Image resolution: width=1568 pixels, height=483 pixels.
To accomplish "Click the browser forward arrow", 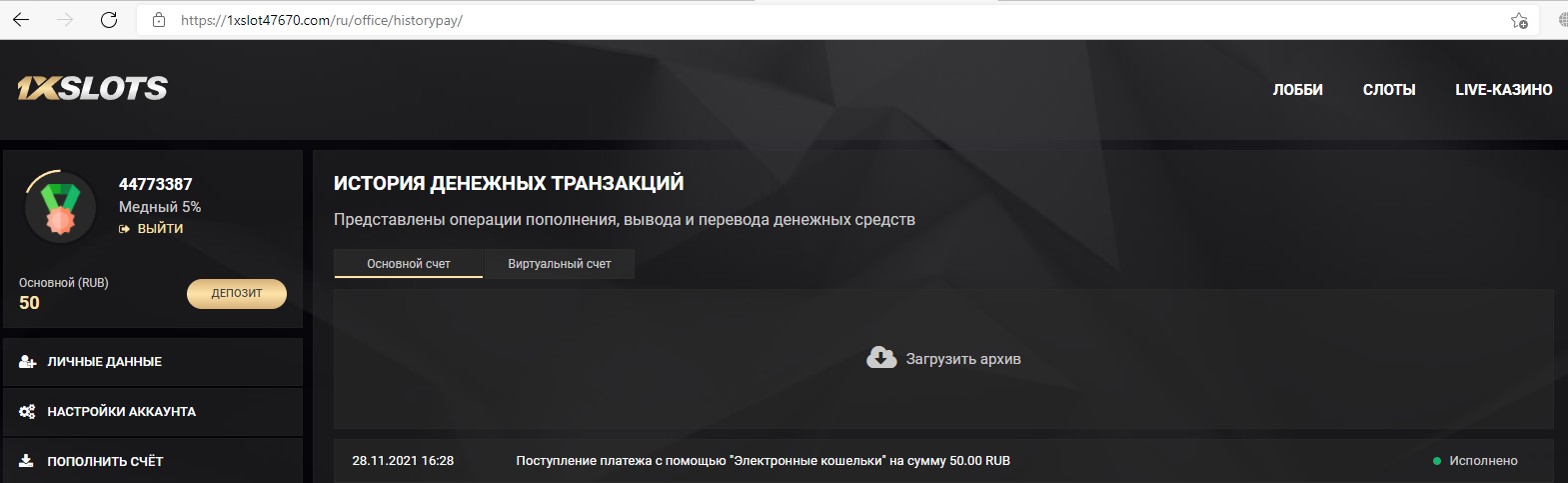I will tap(65, 20).
